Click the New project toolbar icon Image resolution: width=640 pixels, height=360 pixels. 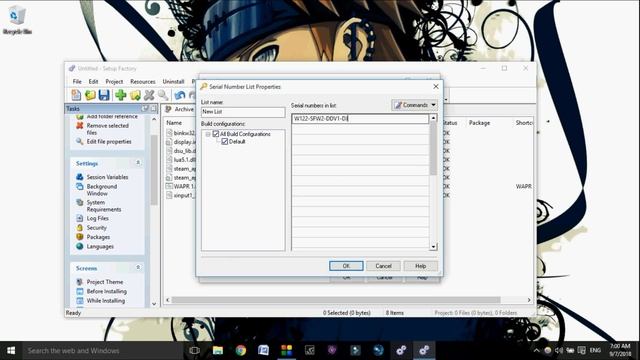[76, 95]
